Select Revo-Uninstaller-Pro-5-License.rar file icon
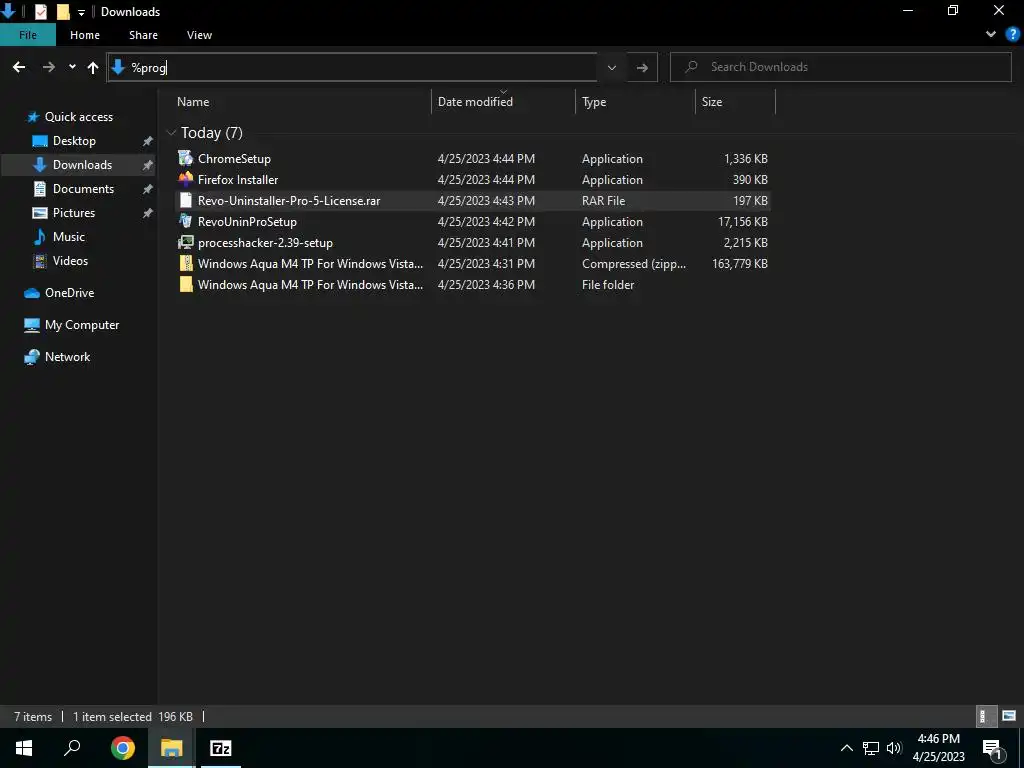The width and height of the screenshot is (1024, 768). pos(186,200)
